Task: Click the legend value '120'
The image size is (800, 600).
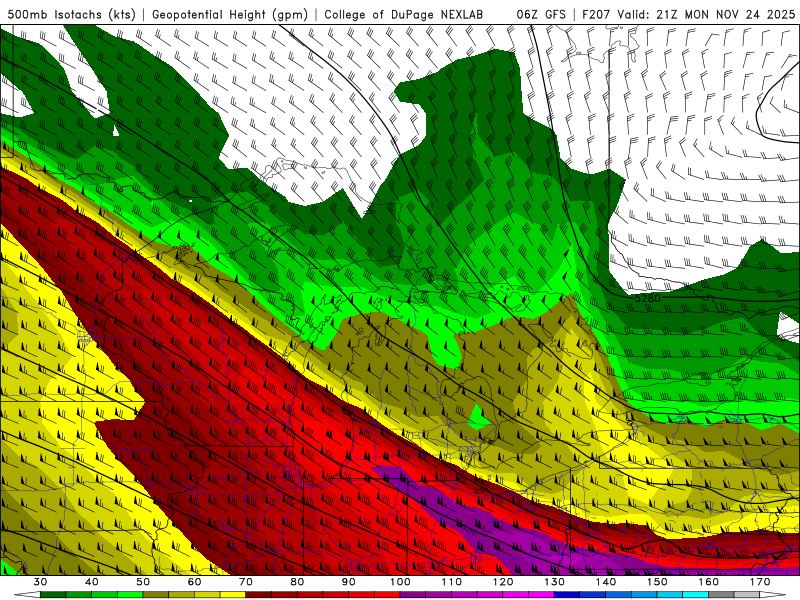Action: [503, 582]
